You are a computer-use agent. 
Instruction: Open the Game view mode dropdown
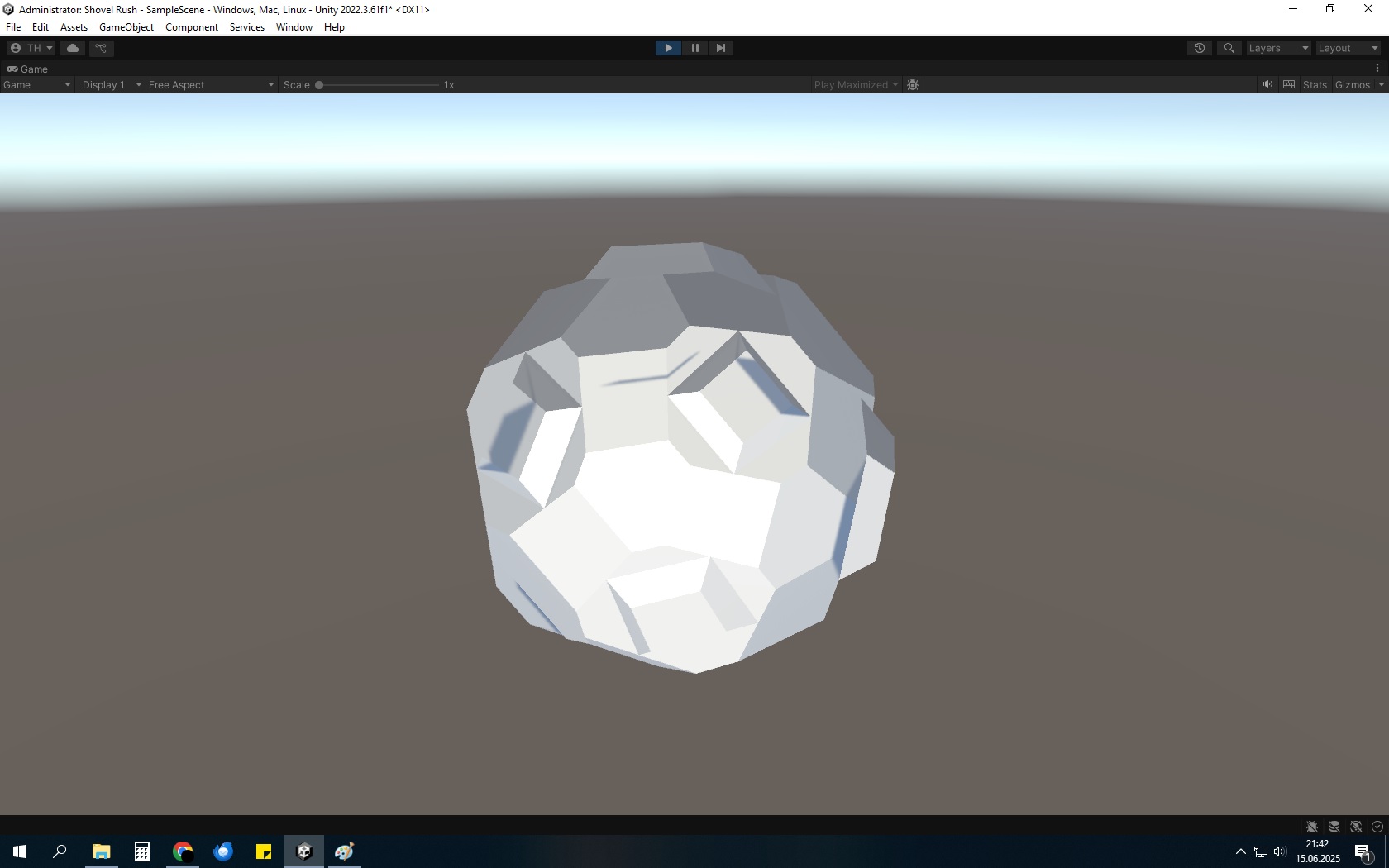36,84
